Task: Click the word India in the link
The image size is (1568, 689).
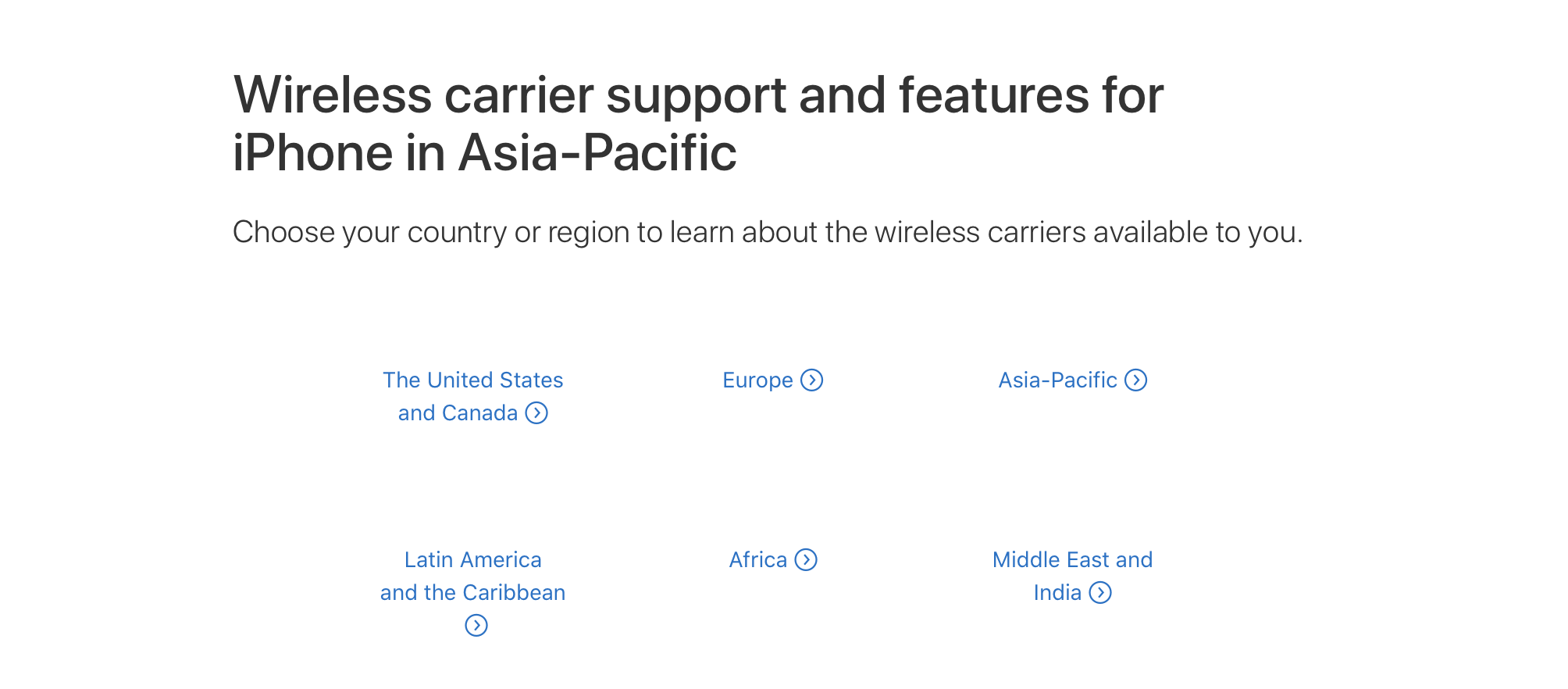Action: (1057, 592)
